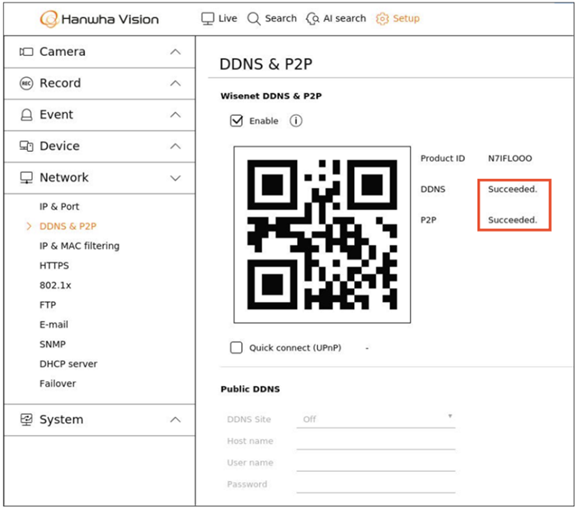Expand the System section chevron

tap(176, 420)
